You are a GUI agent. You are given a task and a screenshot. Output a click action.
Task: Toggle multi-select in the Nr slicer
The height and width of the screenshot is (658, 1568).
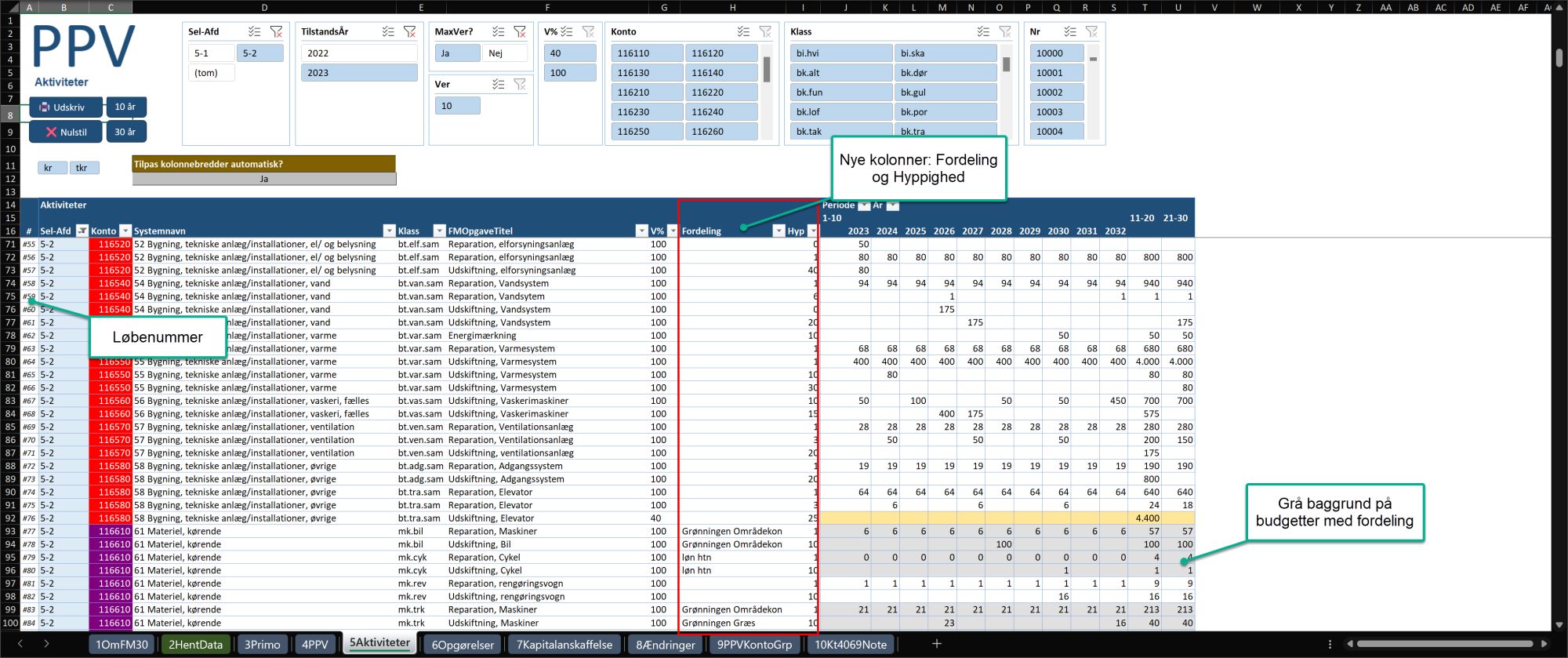coord(1070,31)
